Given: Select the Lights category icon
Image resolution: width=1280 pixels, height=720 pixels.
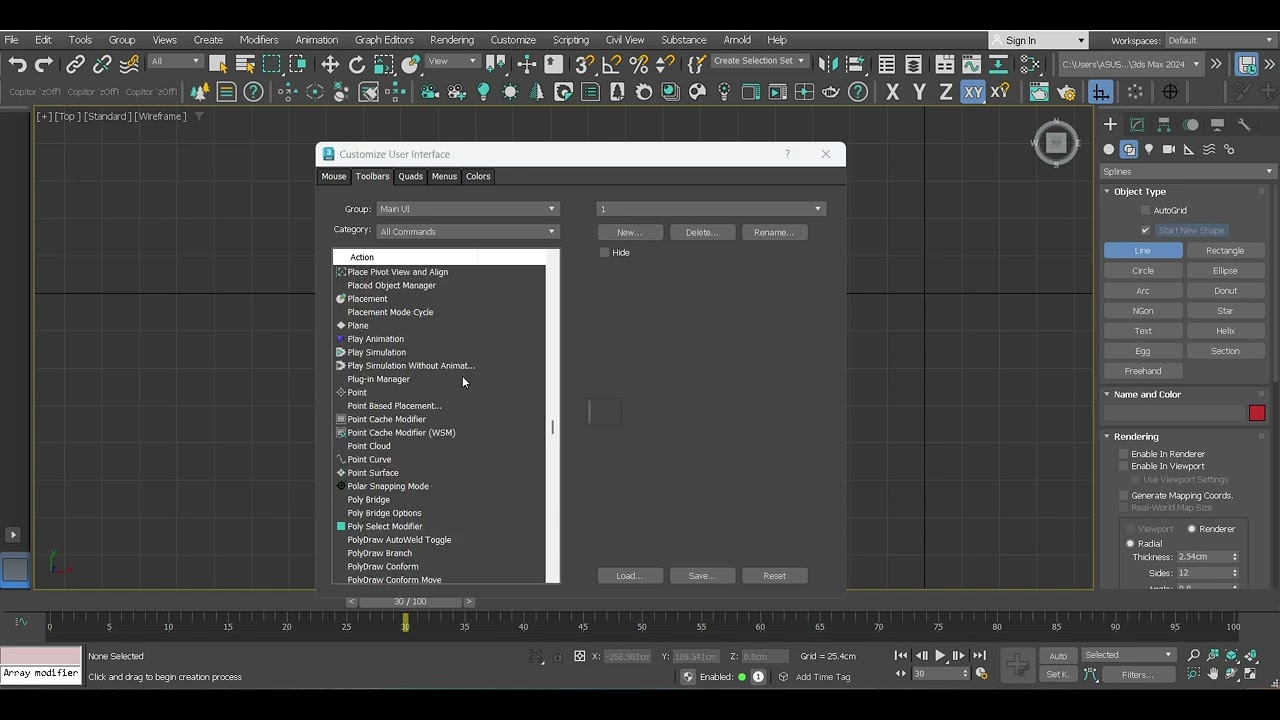Looking at the screenshot, I should (1149, 149).
